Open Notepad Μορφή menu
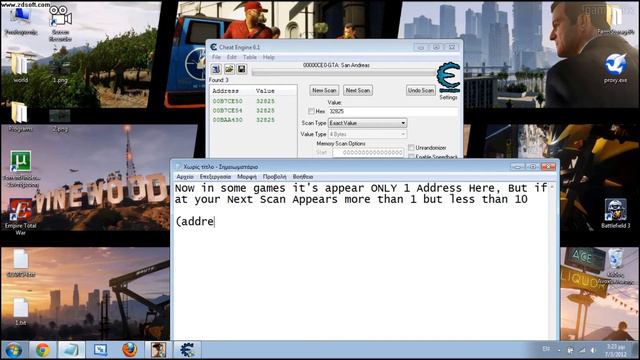 247,177
